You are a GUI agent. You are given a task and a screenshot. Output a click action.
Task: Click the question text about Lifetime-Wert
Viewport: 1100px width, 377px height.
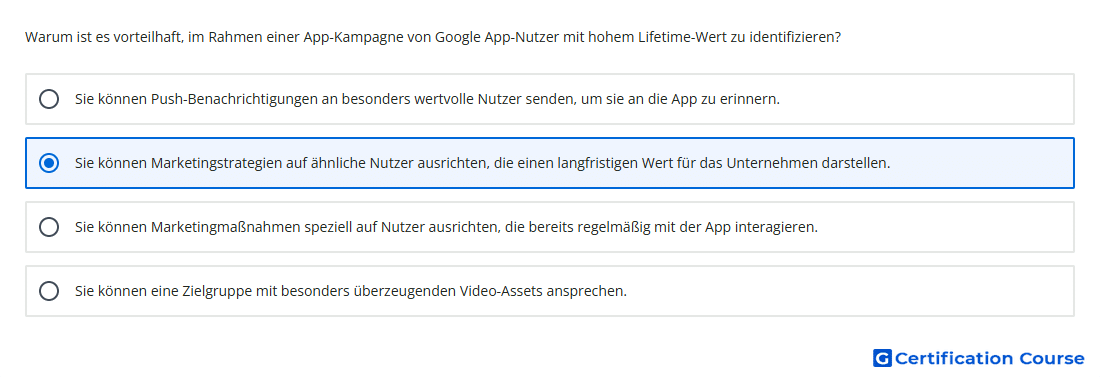pos(433,37)
